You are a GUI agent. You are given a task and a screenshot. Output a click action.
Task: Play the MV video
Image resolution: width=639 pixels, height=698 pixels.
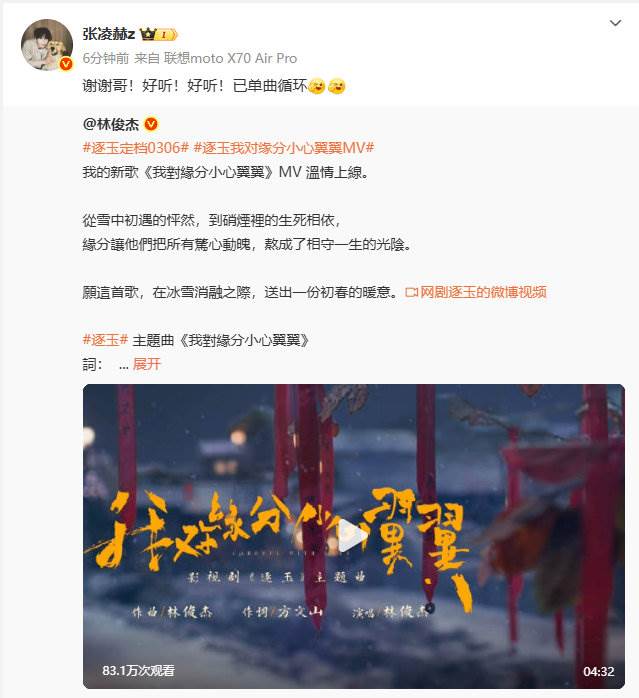(x=354, y=536)
